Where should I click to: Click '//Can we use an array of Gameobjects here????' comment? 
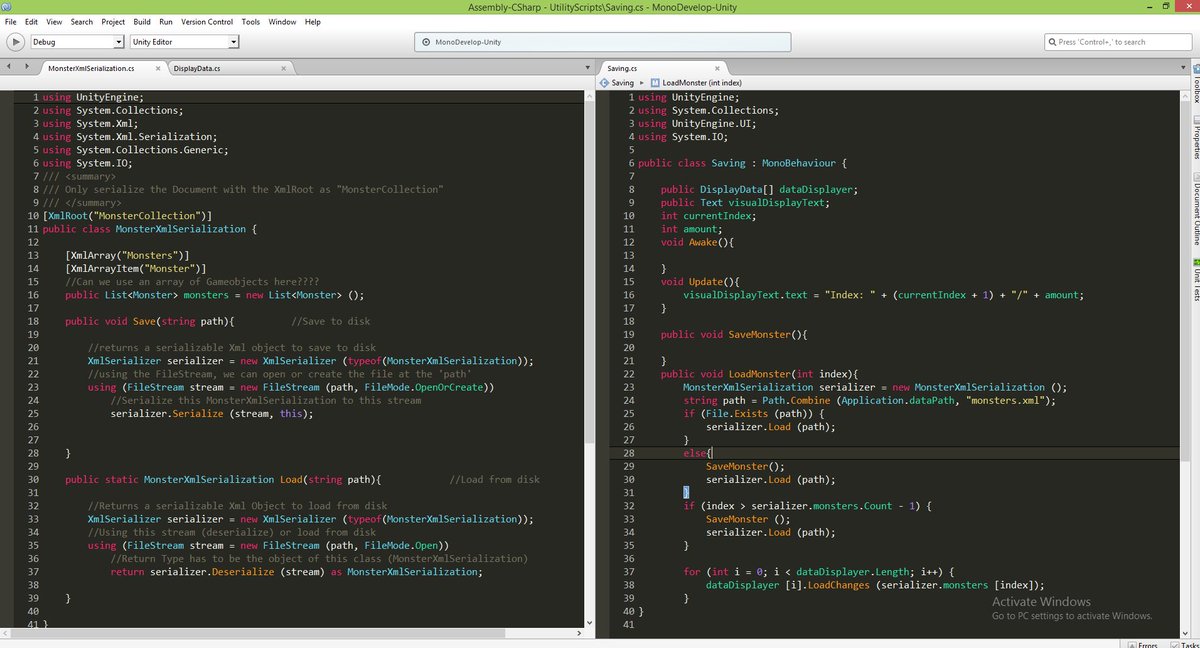tap(192, 281)
